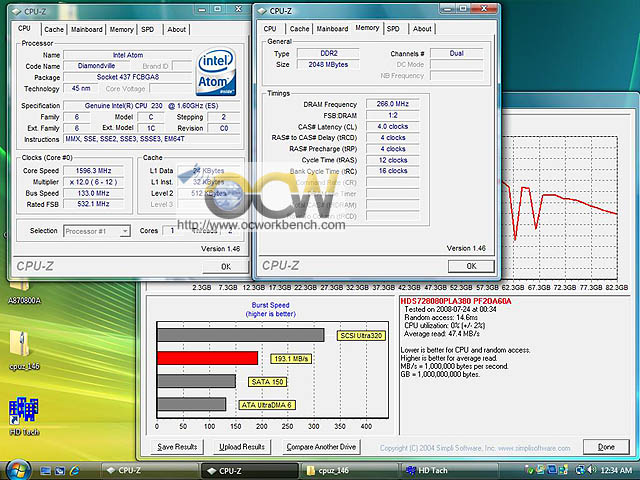Screen dimensions: 640x480
Task: Click Save Results in HD Tach
Action: (x=177, y=447)
